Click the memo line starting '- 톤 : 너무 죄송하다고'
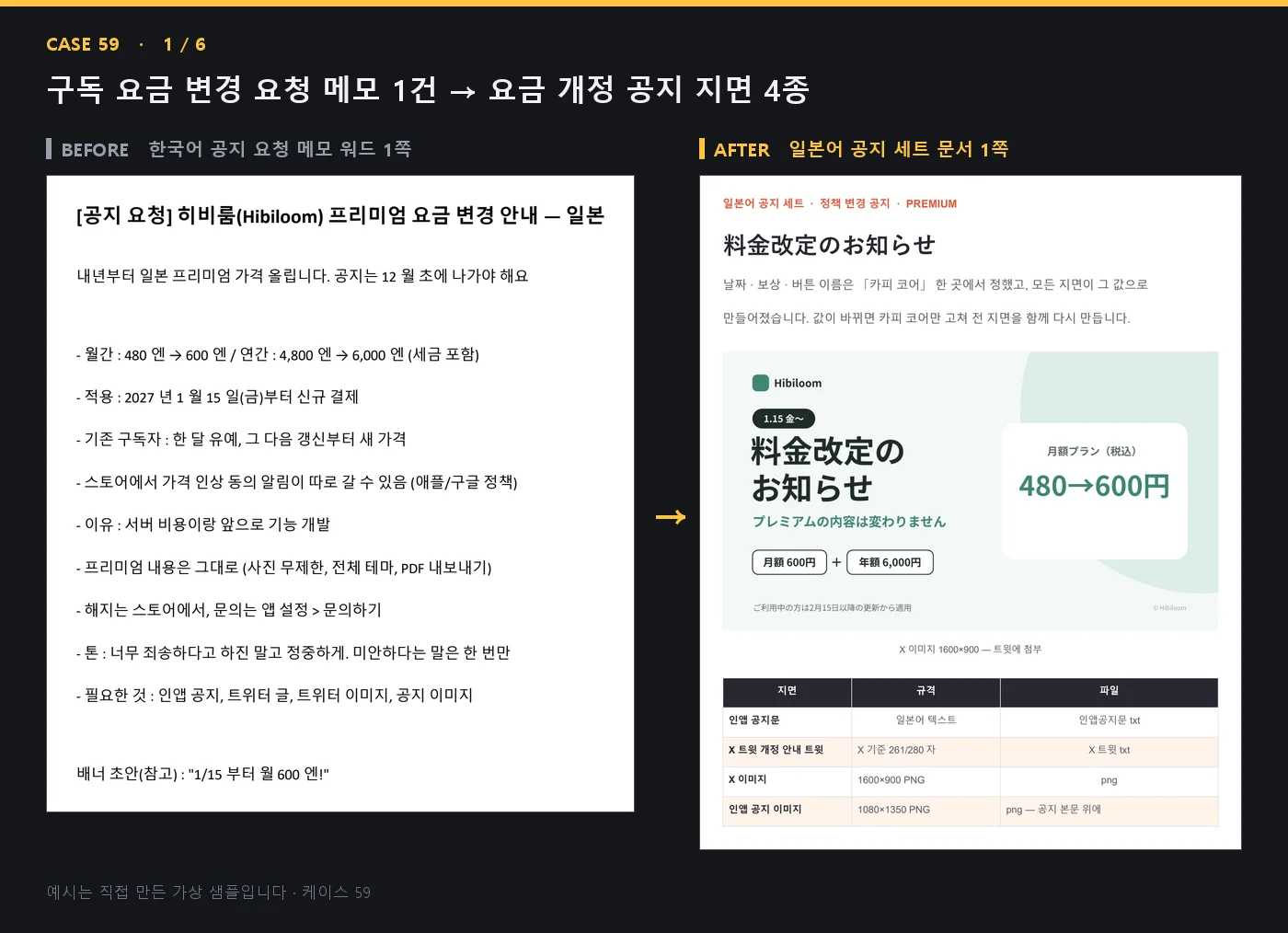The image size is (1288, 933). (293, 652)
